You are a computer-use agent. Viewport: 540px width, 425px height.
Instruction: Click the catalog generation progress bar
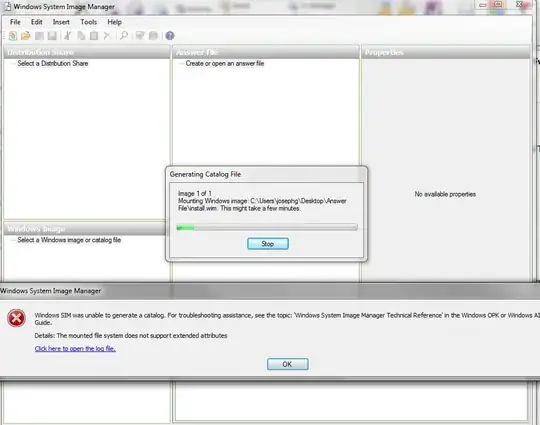point(267,227)
